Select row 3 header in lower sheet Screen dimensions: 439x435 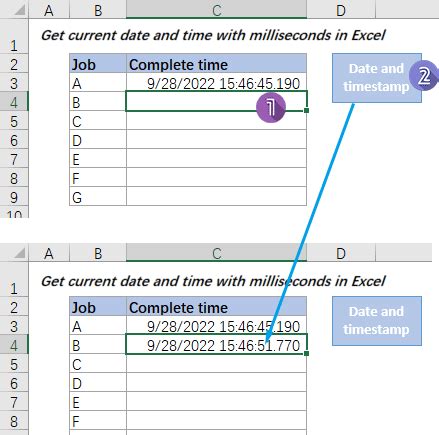click(x=14, y=325)
